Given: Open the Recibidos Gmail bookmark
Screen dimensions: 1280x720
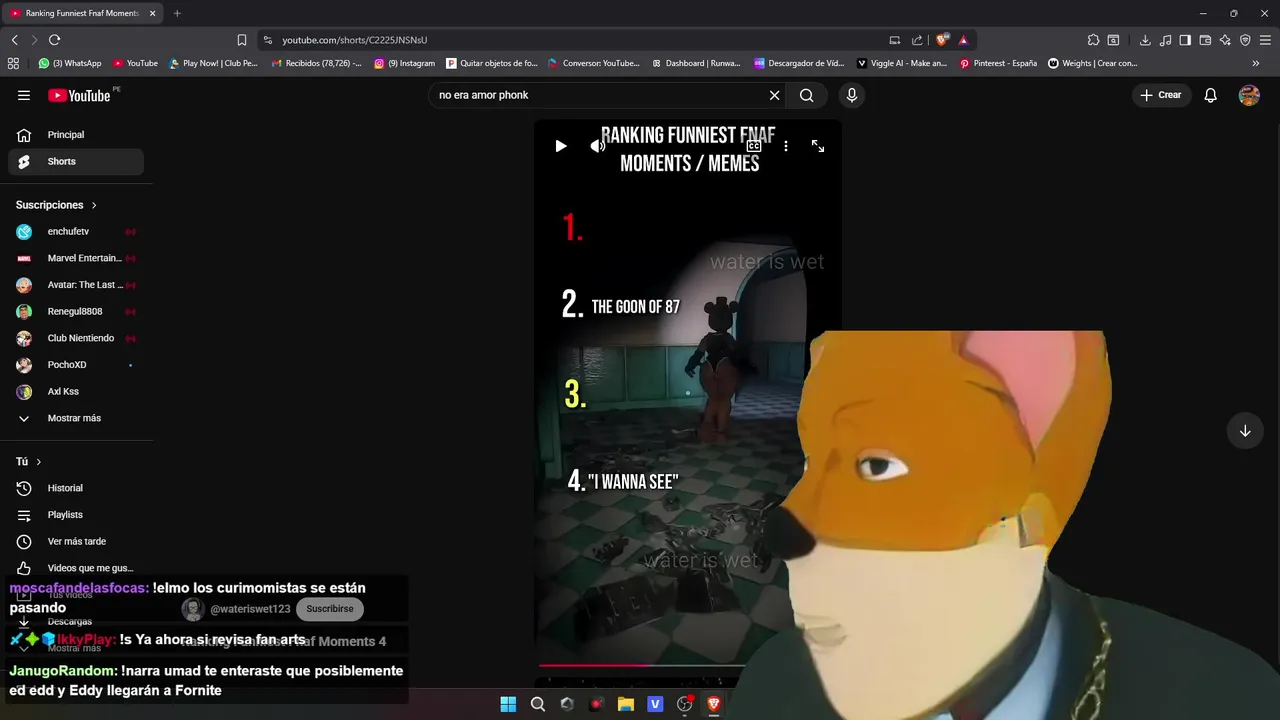Looking at the screenshot, I should [x=317, y=63].
